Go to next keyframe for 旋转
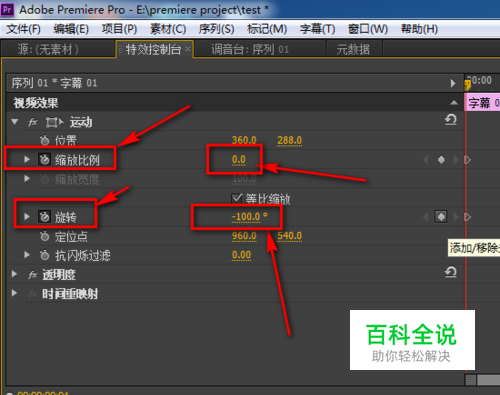The image size is (500, 395). [456, 217]
